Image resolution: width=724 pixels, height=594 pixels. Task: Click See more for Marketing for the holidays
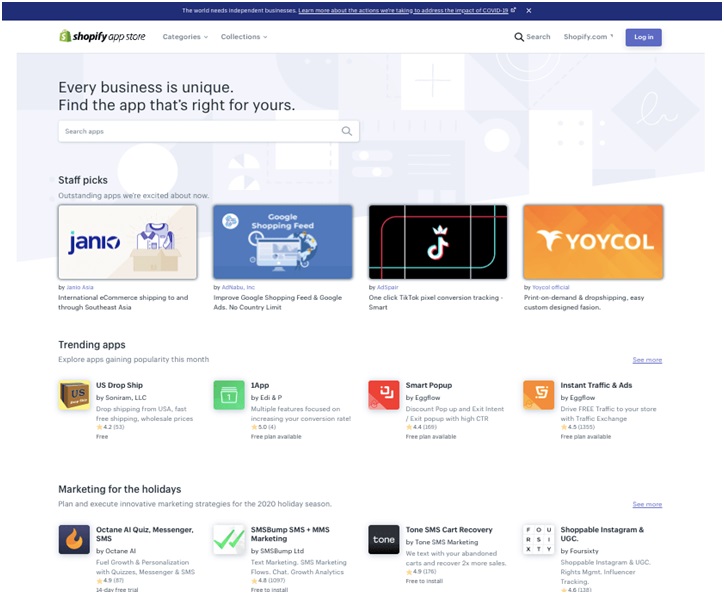[647, 505]
